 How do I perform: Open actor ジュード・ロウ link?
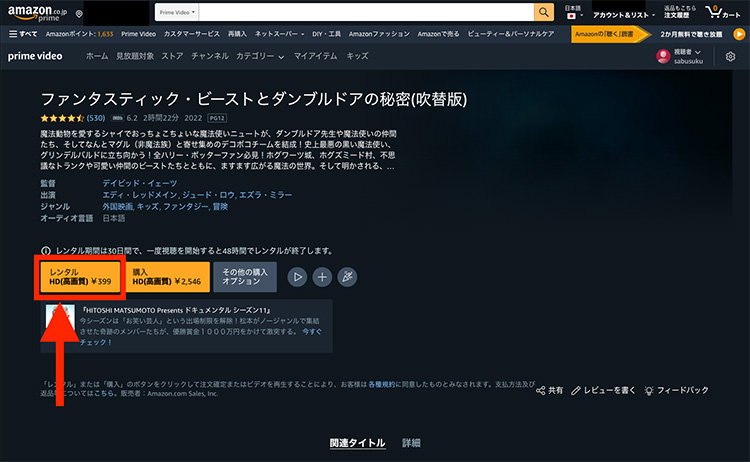[209, 195]
